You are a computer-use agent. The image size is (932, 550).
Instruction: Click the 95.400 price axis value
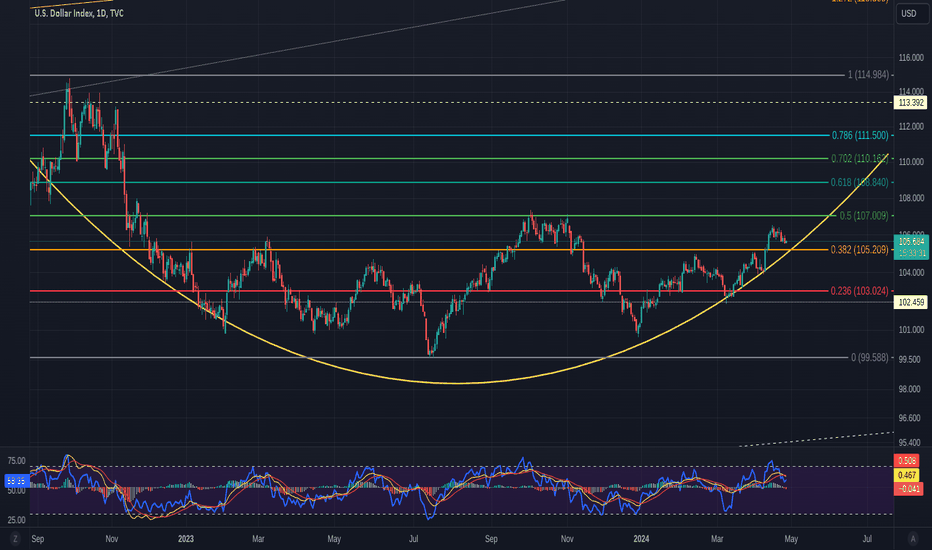[911, 442]
